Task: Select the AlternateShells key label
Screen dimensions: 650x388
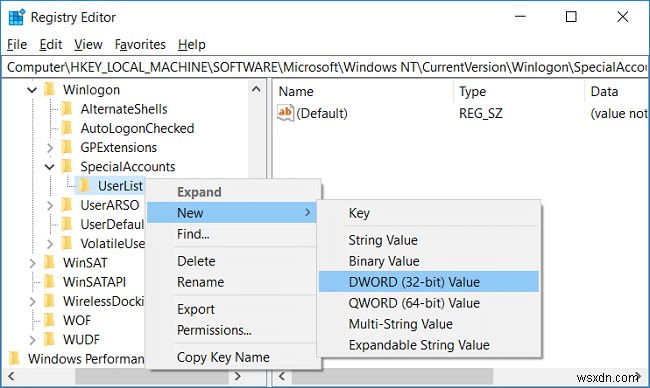Action: pyautogui.click(x=124, y=109)
